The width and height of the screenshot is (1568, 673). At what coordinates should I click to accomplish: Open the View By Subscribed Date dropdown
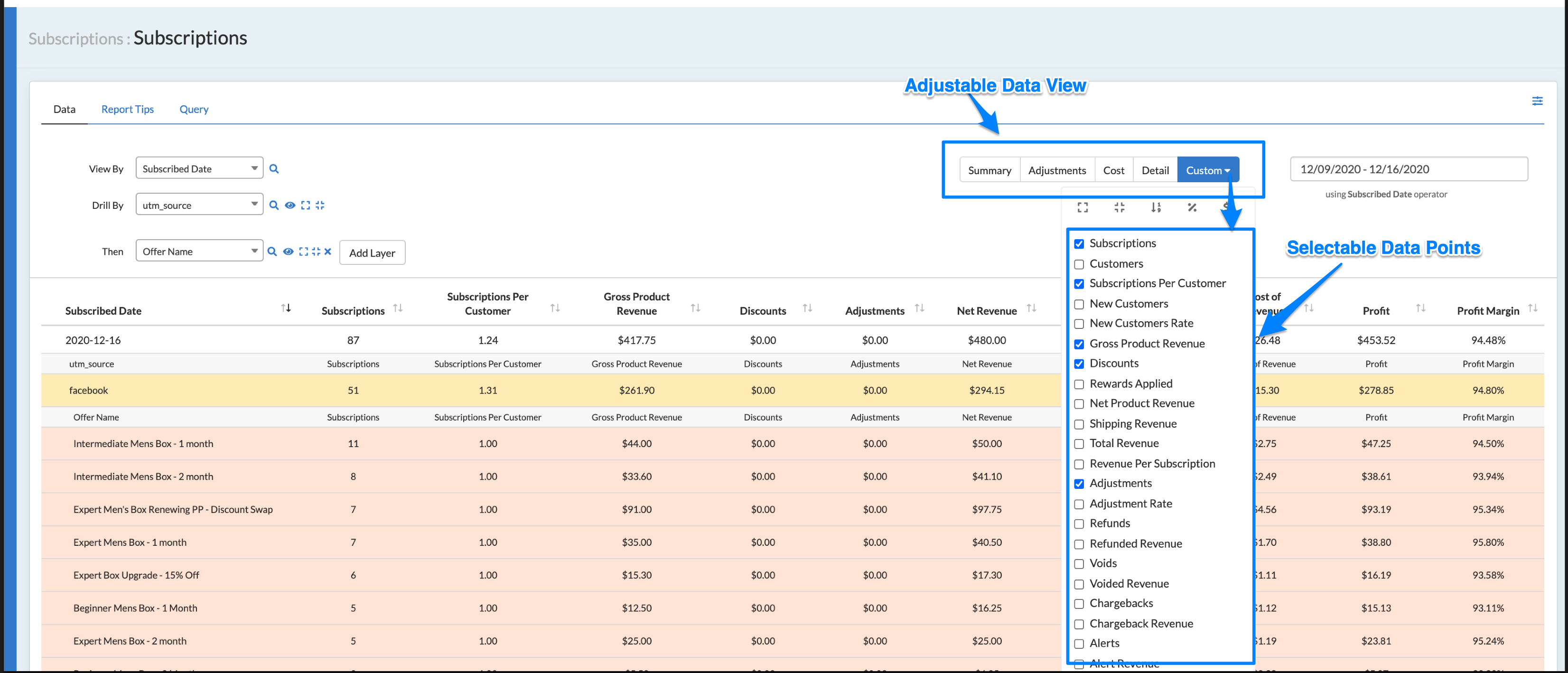(199, 168)
